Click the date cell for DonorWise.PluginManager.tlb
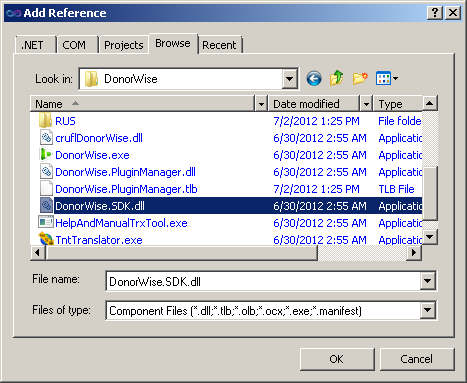Screen dimensions: 467x383 [x=316, y=189]
